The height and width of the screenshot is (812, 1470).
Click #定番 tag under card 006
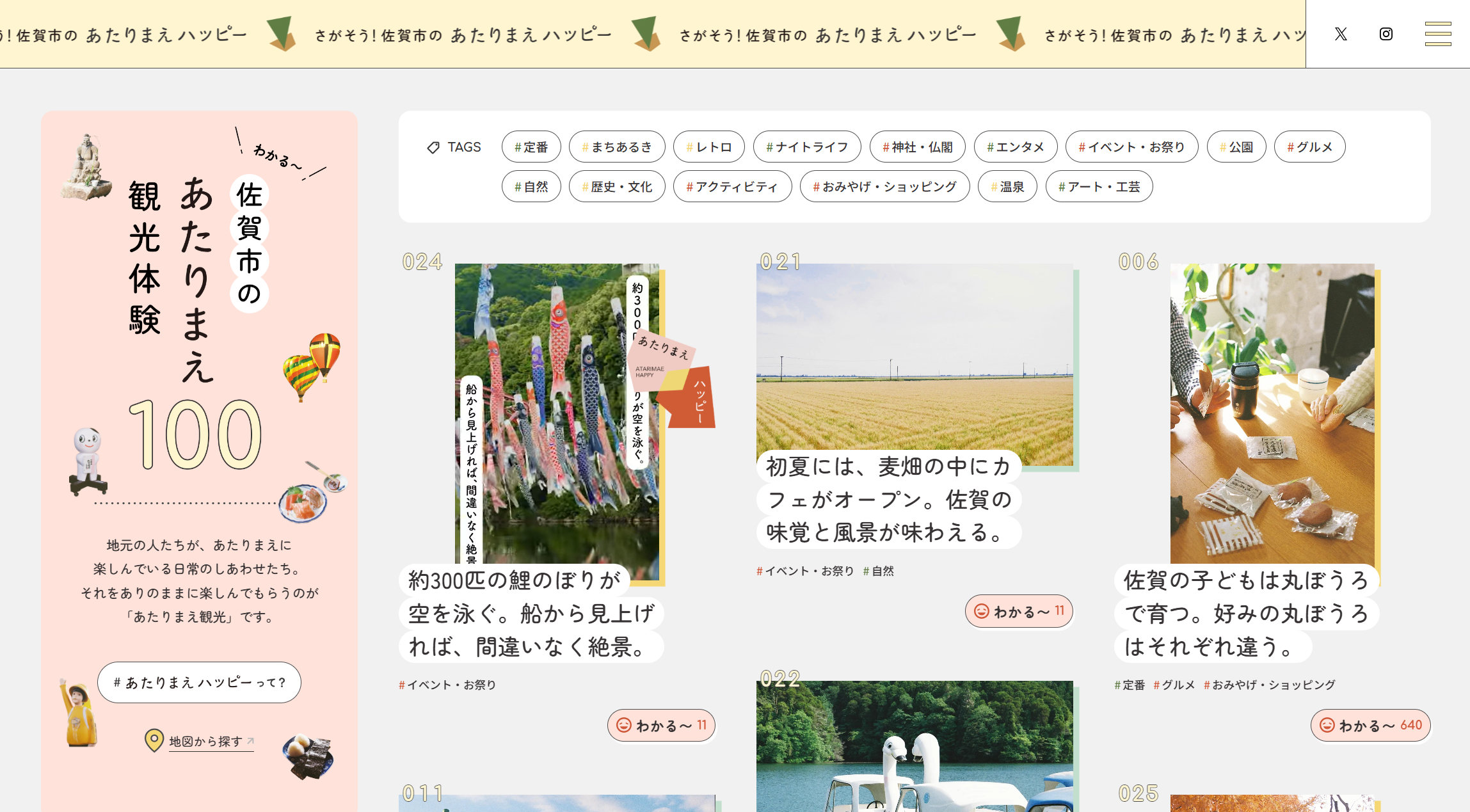coord(1130,685)
